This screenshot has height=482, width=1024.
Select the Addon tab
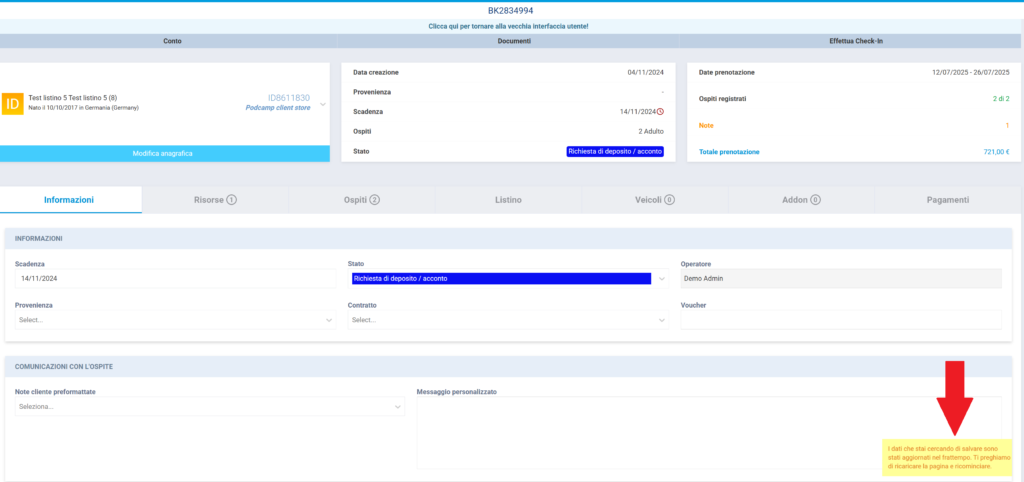(801, 200)
